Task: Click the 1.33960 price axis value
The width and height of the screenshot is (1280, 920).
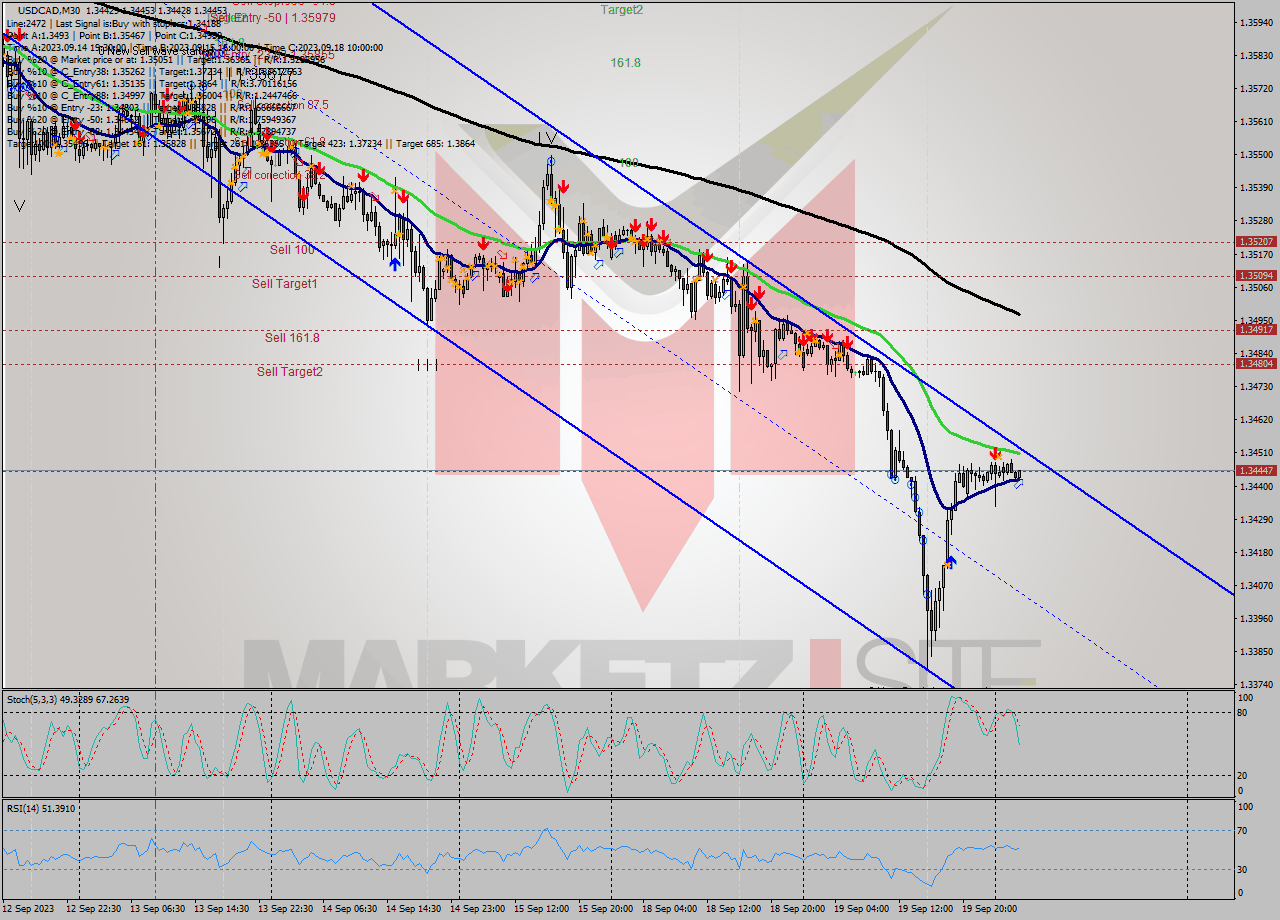Action: point(1256,618)
